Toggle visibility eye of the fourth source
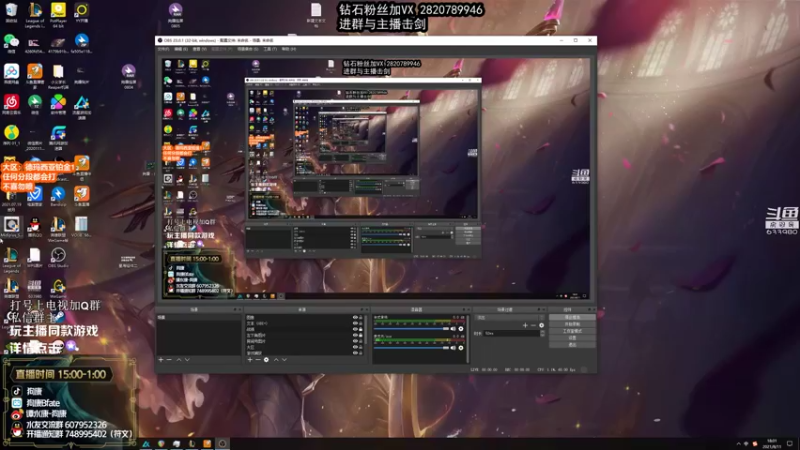 click(355, 335)
